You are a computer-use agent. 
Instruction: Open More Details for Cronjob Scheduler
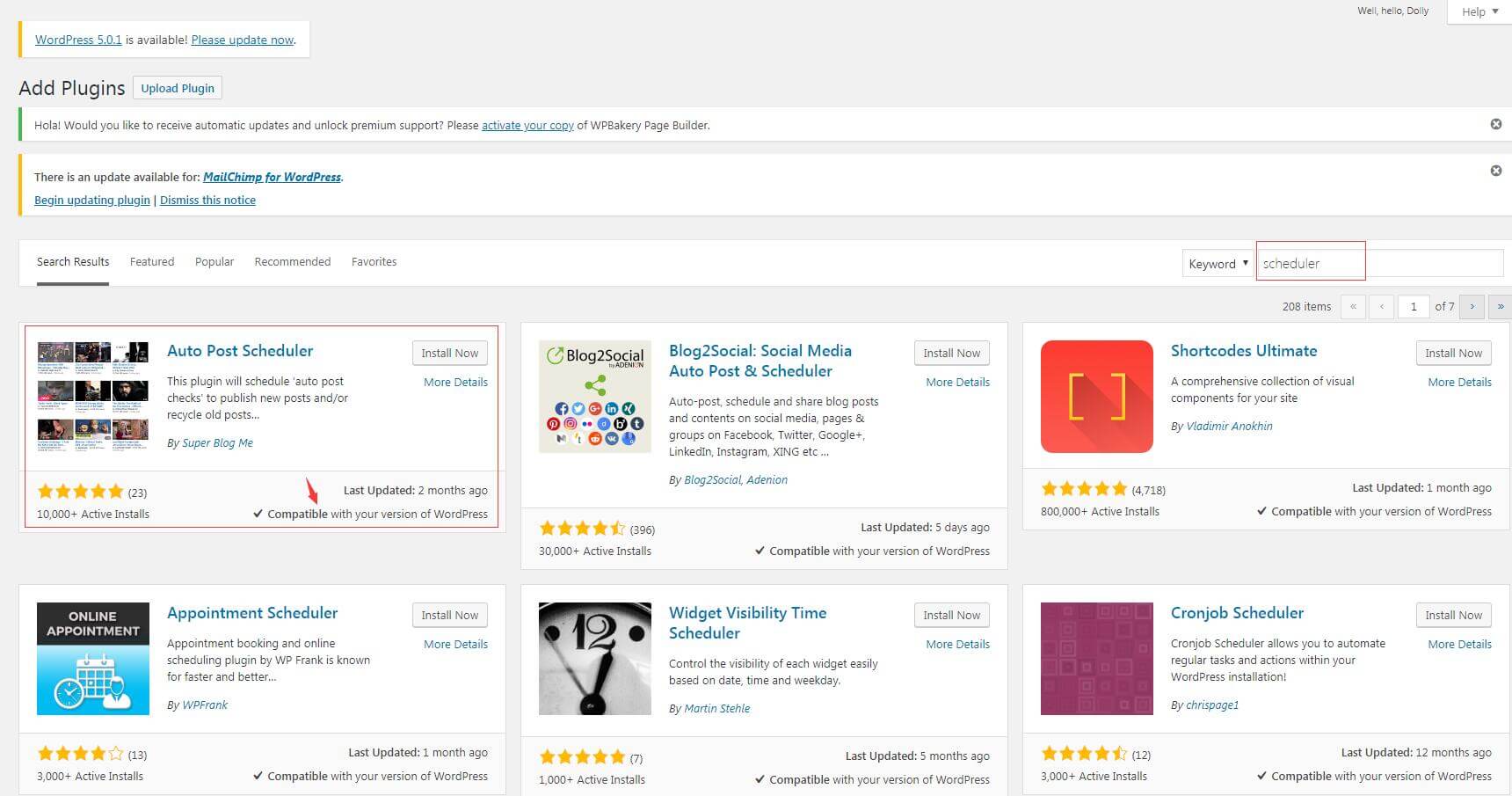[x=1459, y=644]
